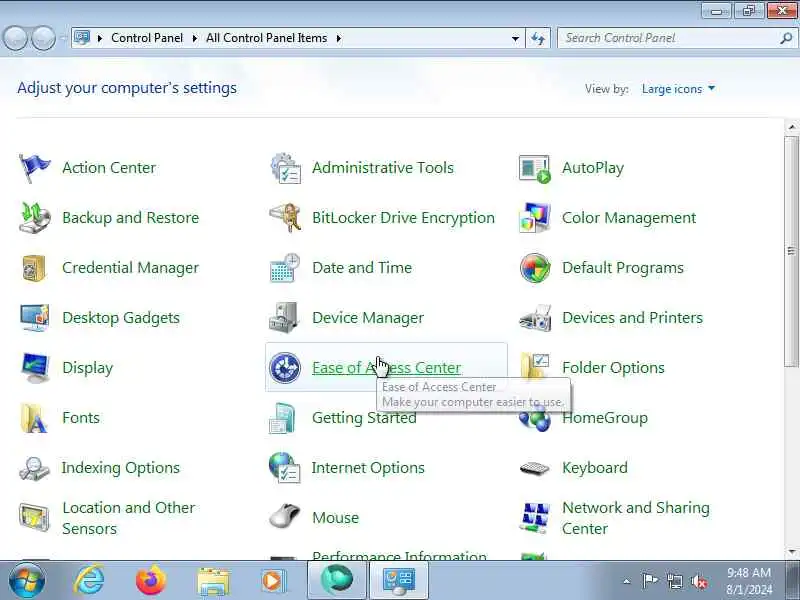
Task: Click the Default Programs link text
Action: (x=622, y=268)
